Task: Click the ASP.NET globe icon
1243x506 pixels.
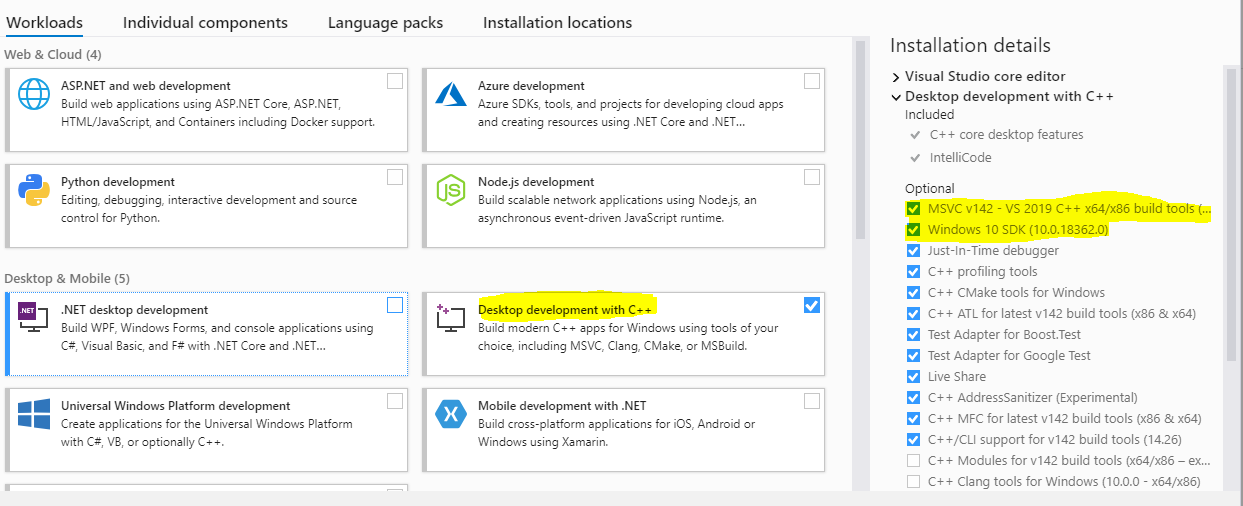Action: [34, 95]
